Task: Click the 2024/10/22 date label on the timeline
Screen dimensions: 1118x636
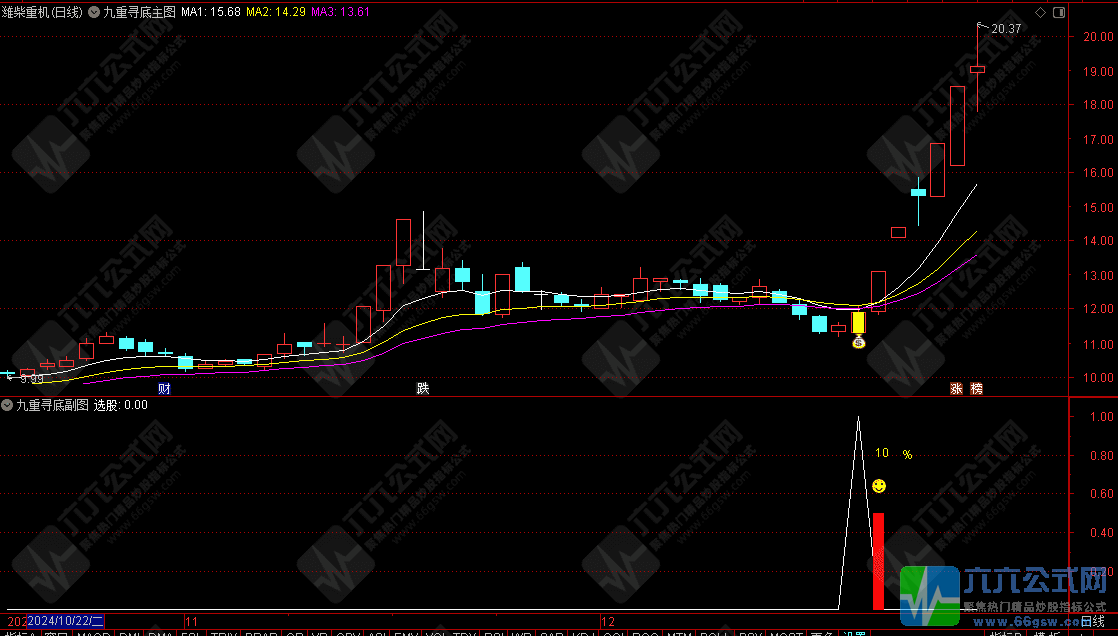Action: [x=66, y=621]
